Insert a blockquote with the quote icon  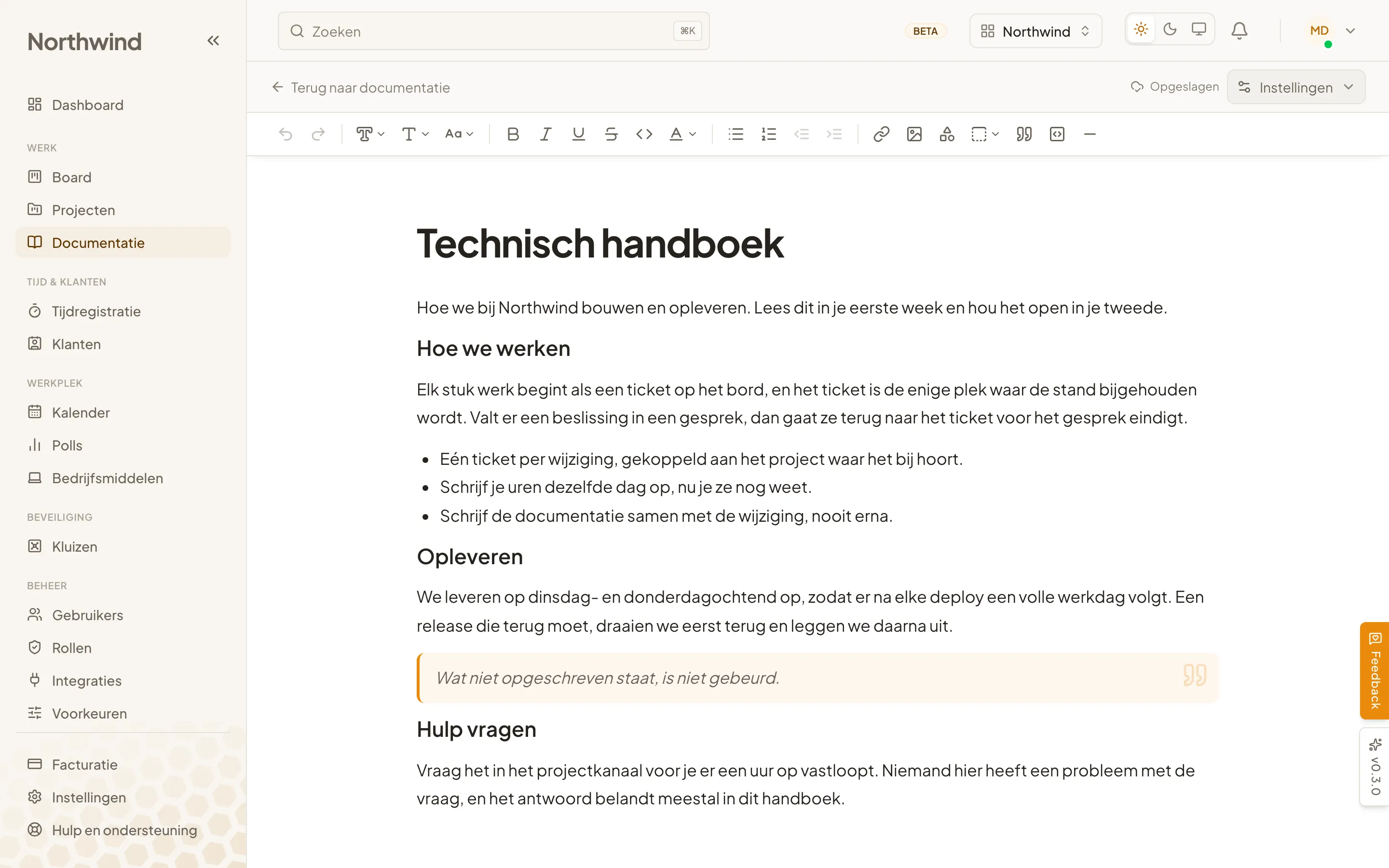coord(1024,135)
